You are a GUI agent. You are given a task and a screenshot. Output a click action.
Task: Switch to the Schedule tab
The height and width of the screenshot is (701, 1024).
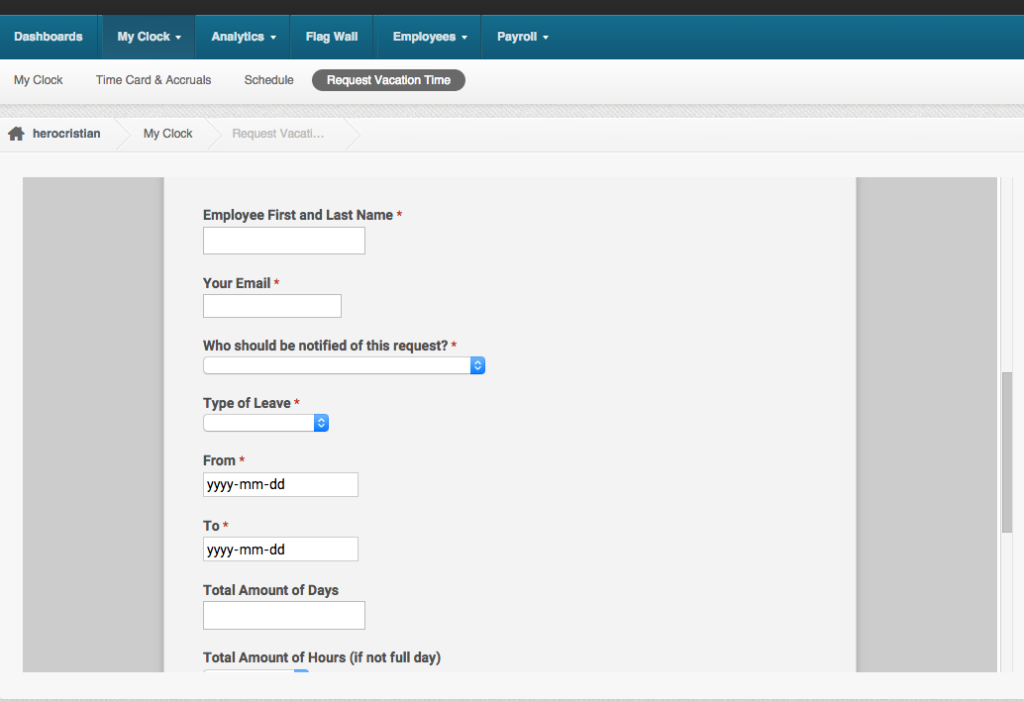pos(269,80)
